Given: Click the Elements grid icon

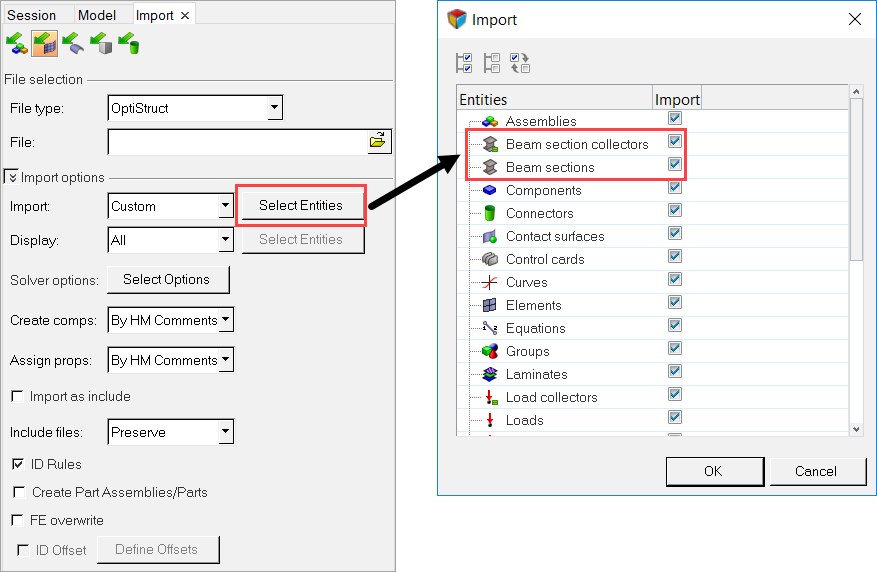Looking at the screenshot, I should coord(489,305).
